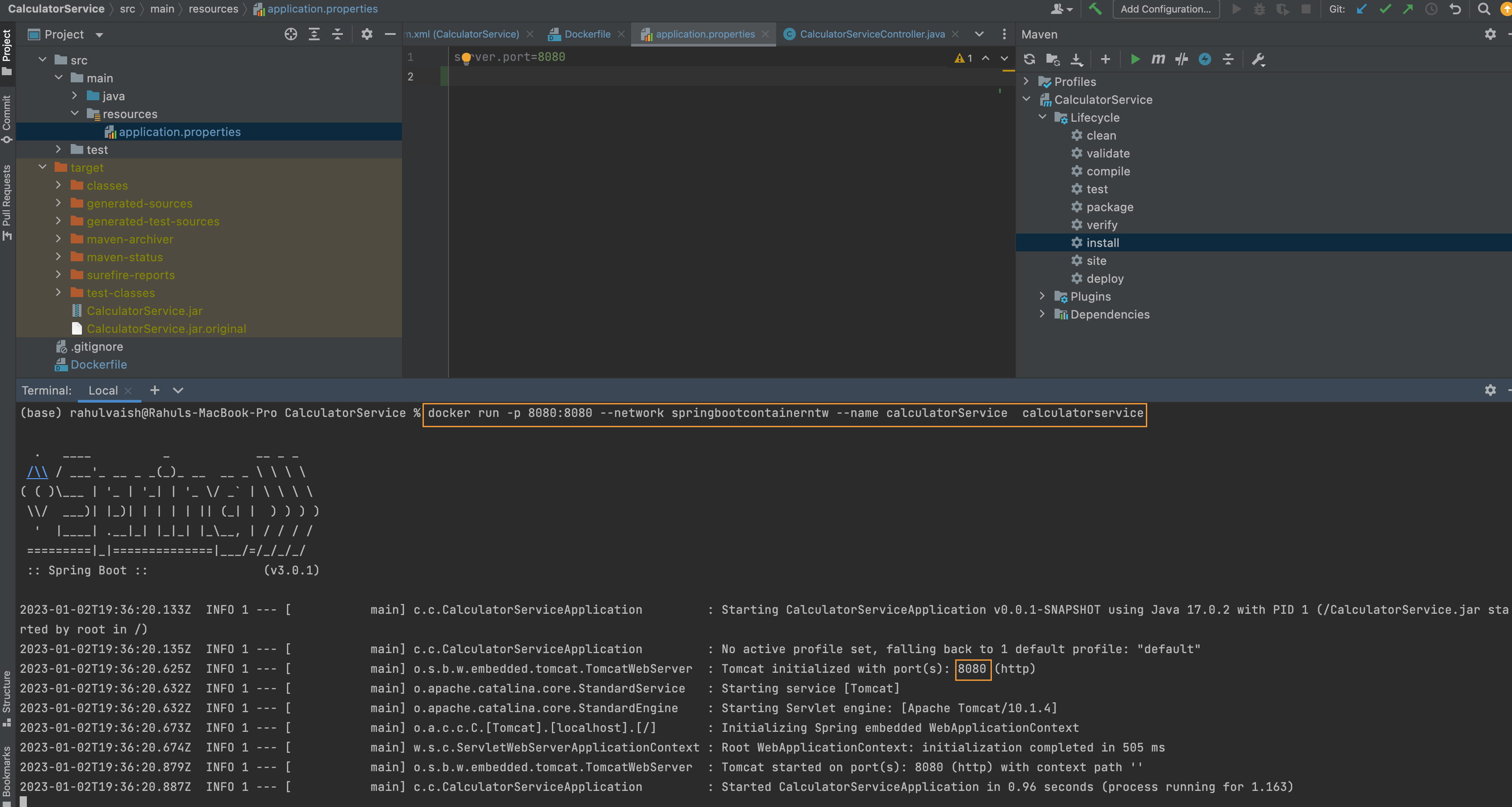
Task: Close the Local terminal tab
Action: 128,391
